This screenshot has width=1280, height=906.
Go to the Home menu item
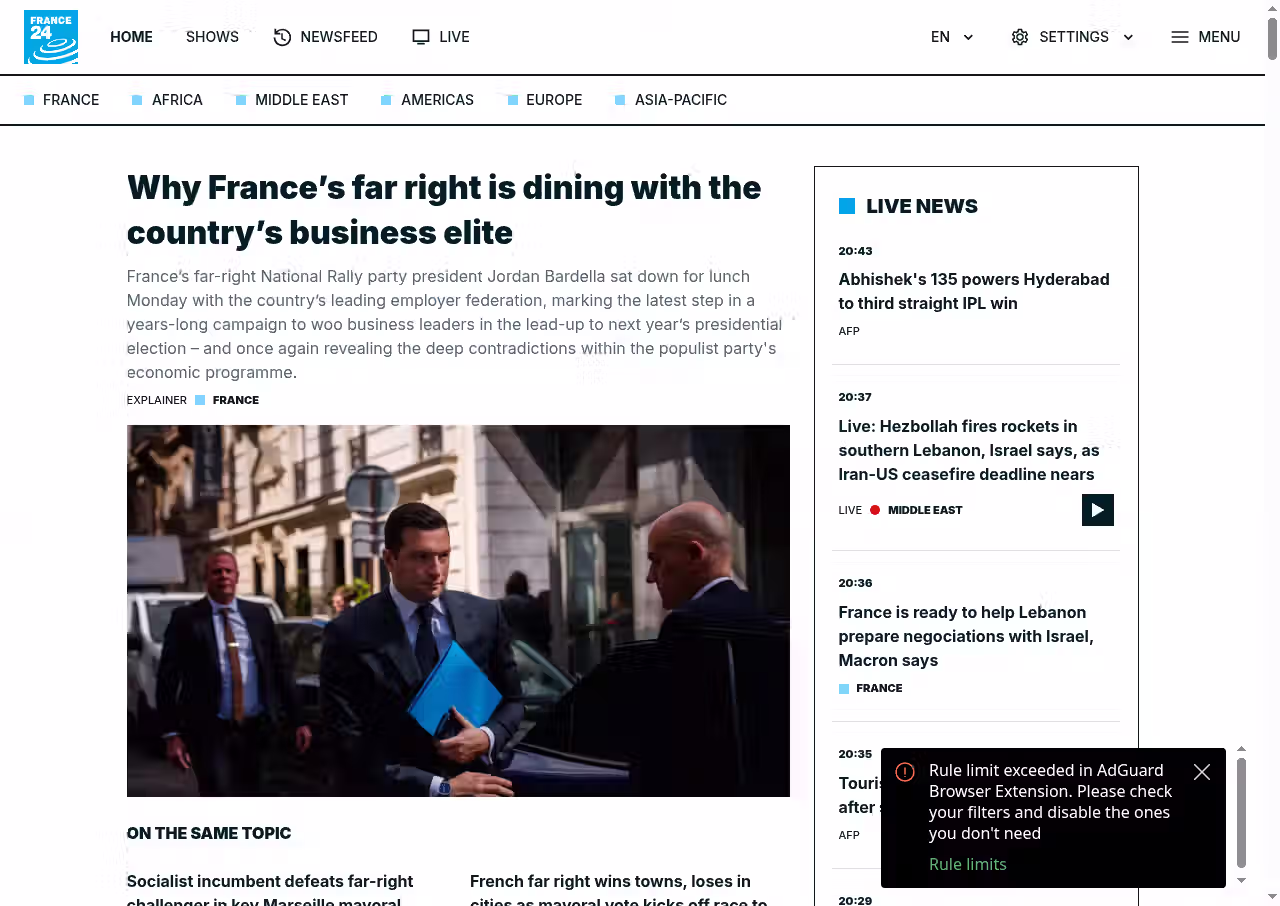point(131,37)
